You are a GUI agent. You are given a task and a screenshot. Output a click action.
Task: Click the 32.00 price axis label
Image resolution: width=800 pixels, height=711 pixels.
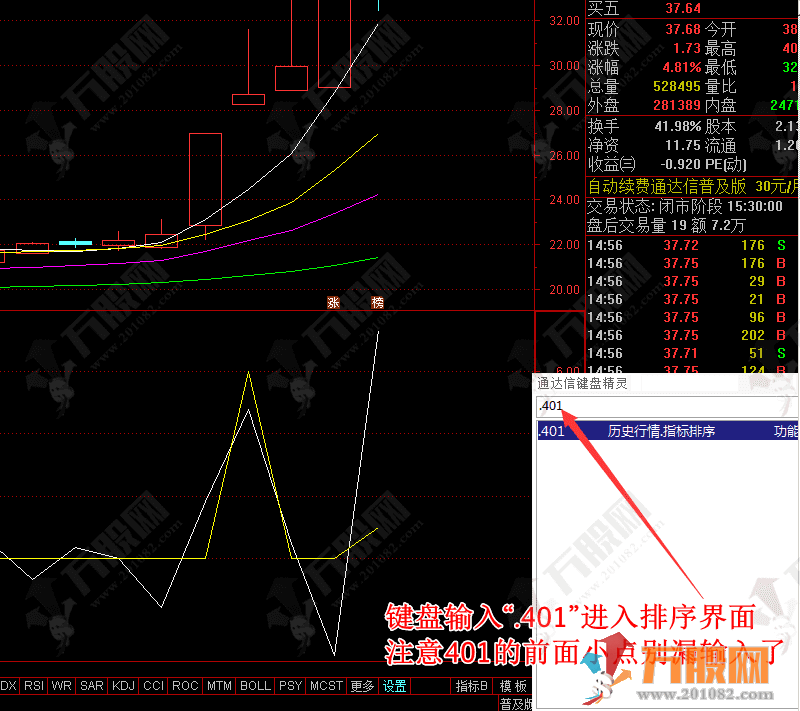point(564,21)
